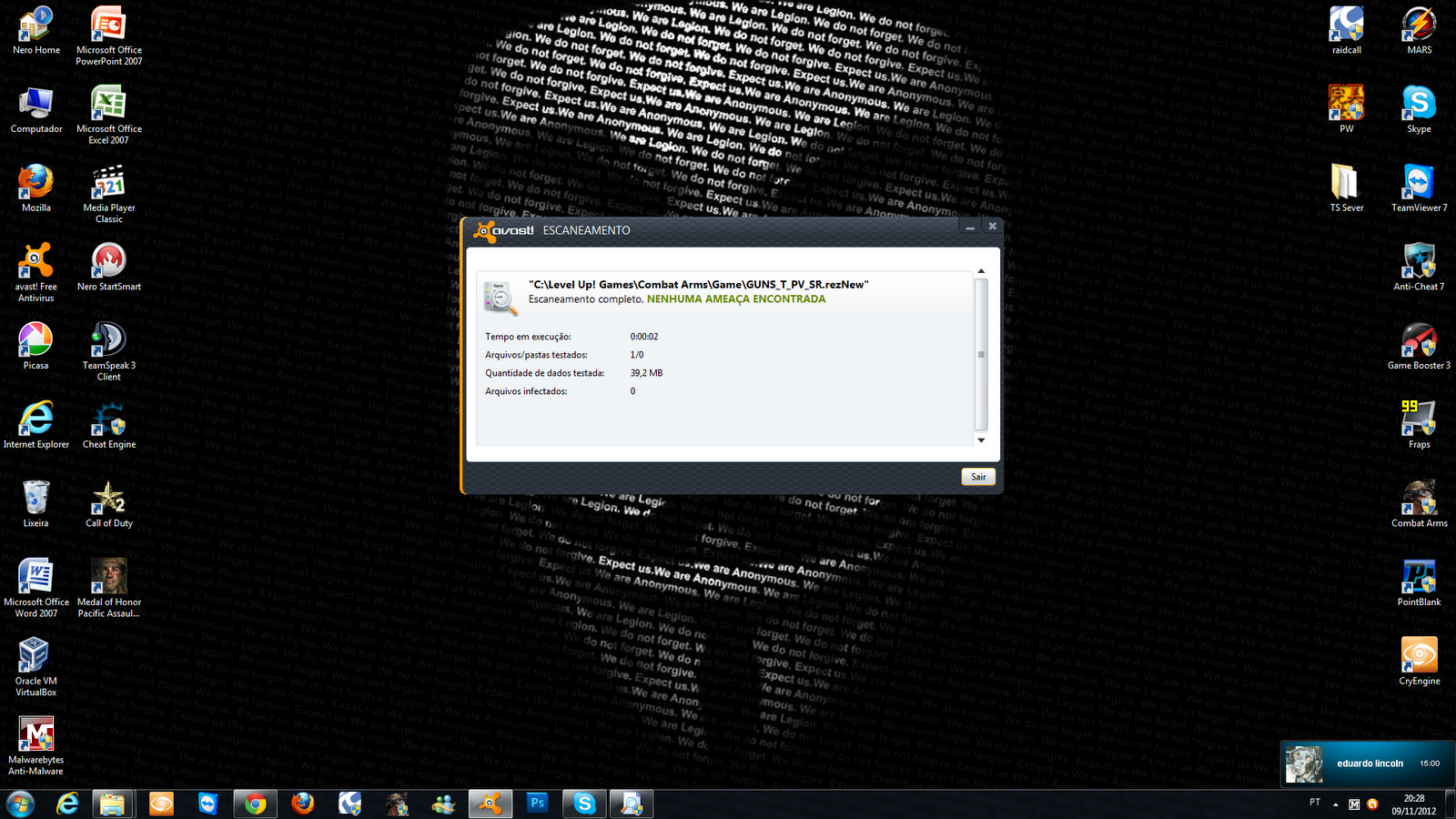Select the CryEngine desktop icon
The height and width of the screenshot is (819, 1456).
pyautogui.click(x=1420, y=662)
